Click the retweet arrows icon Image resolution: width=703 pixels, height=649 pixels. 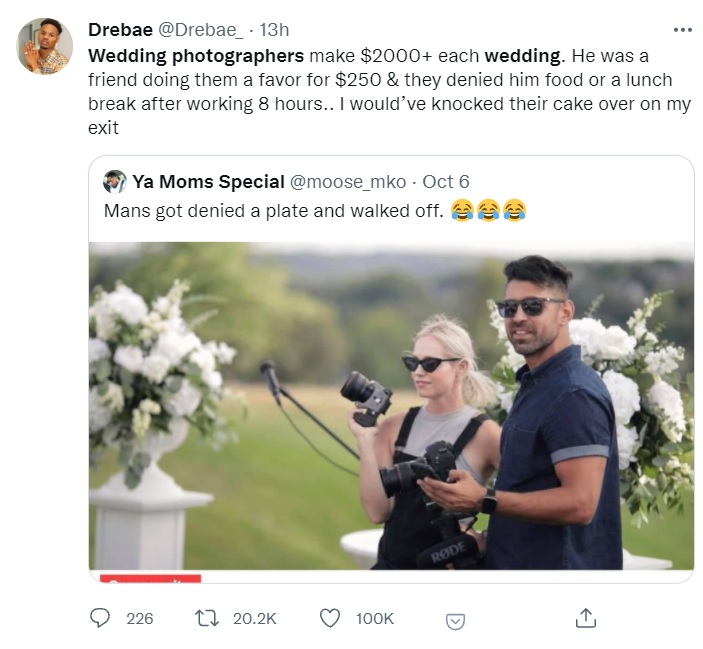[206, 619]
